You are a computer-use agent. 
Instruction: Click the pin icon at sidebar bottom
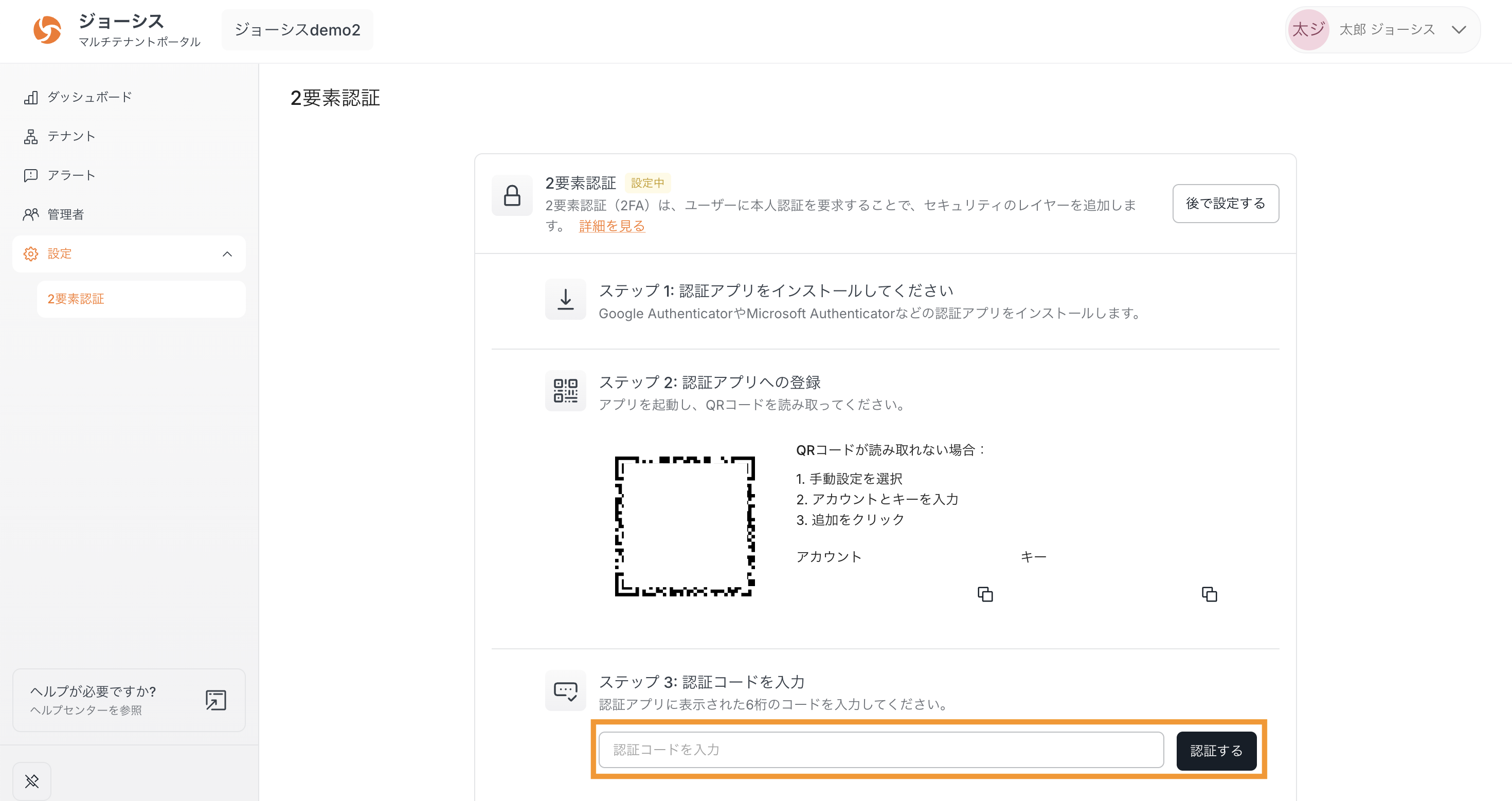click(x=32, y=780)
